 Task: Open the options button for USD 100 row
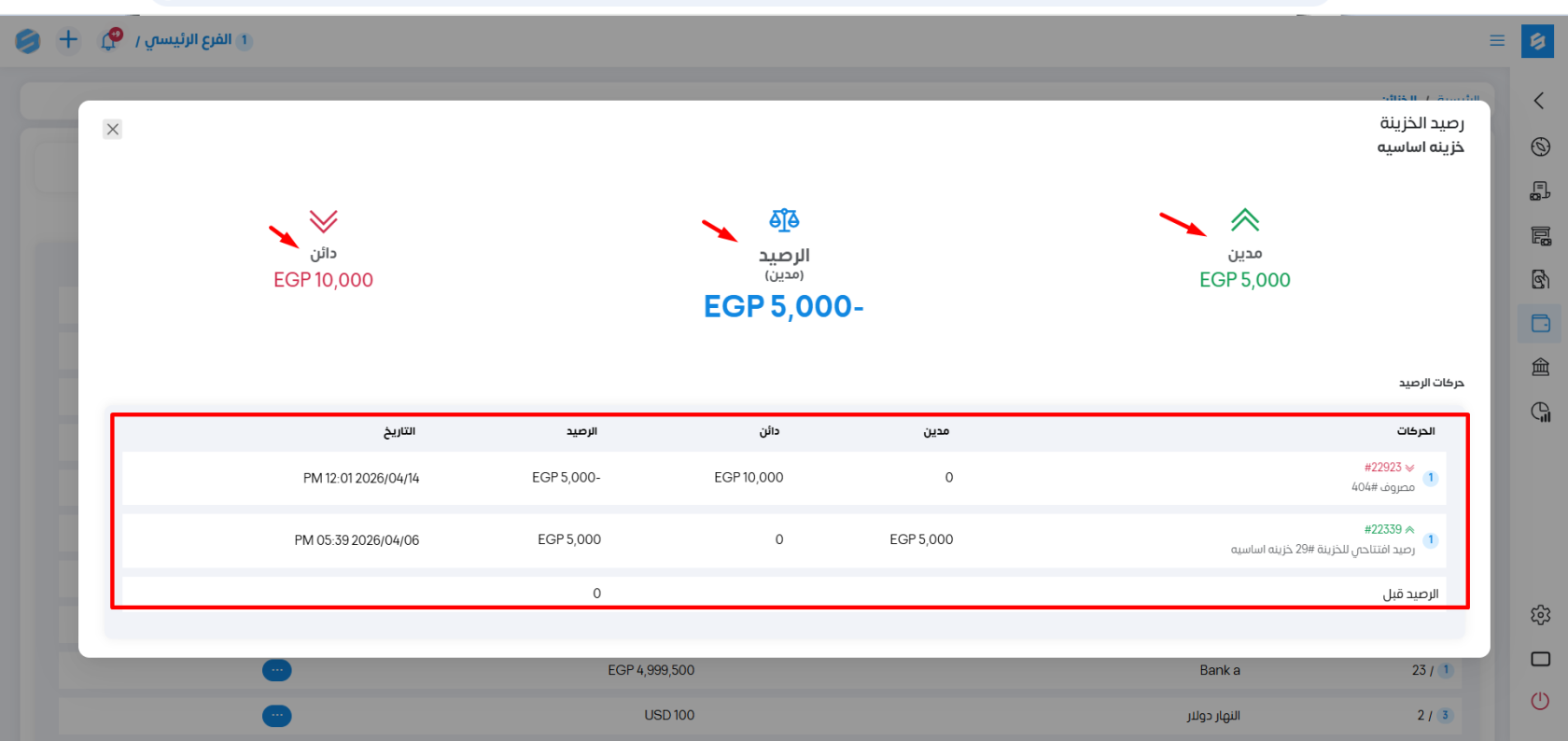click(276, 716)
